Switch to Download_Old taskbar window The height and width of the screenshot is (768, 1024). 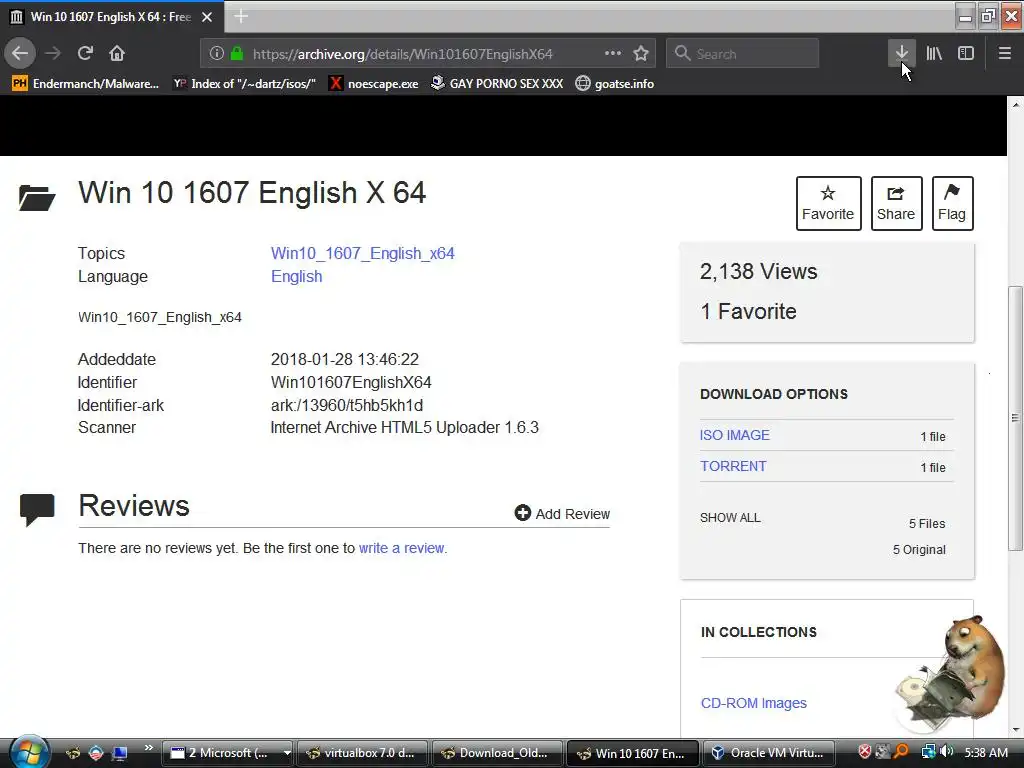(x=497, y=753)
